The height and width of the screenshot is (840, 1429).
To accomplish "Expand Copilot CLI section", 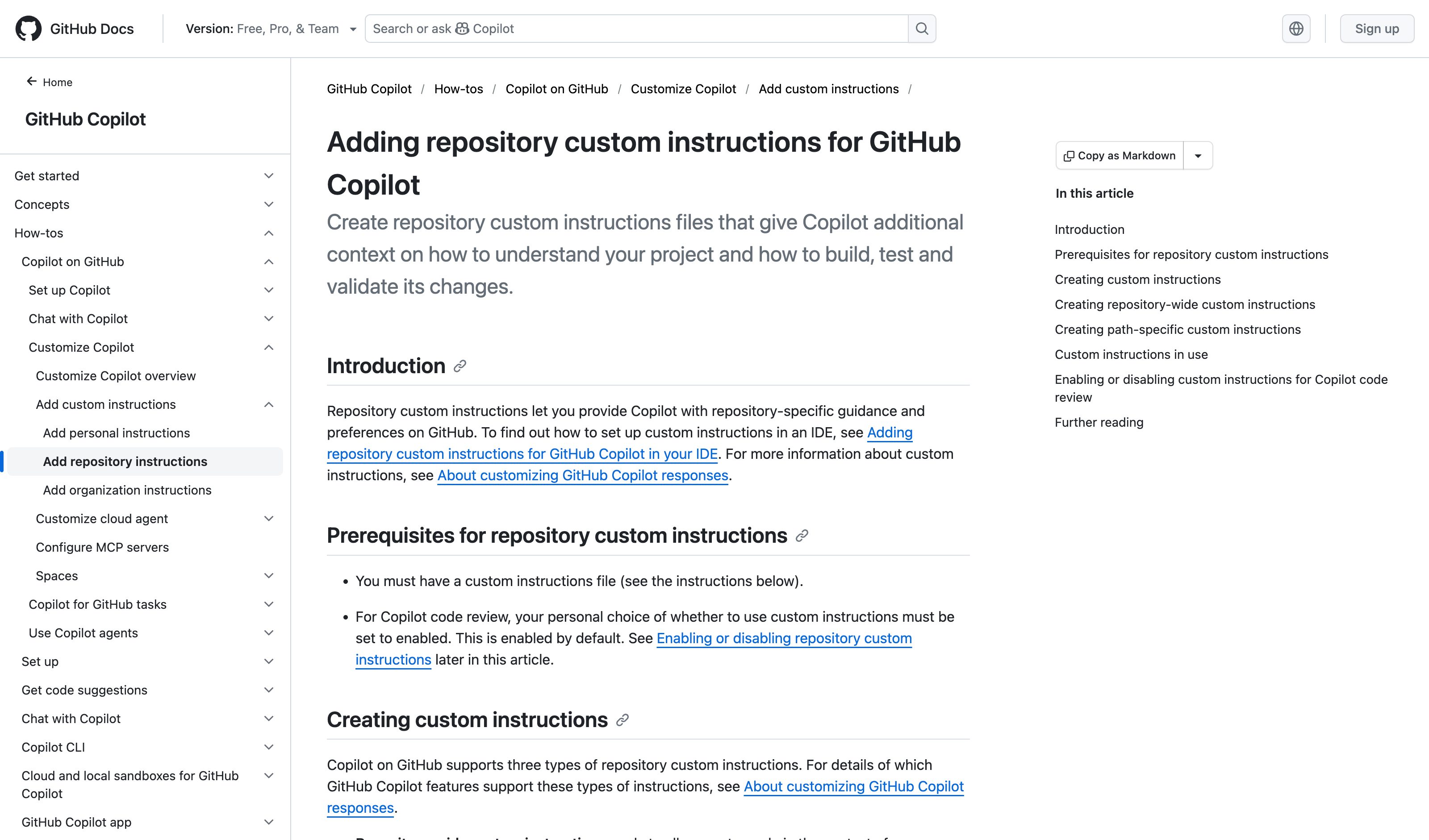I will [269, 747].
